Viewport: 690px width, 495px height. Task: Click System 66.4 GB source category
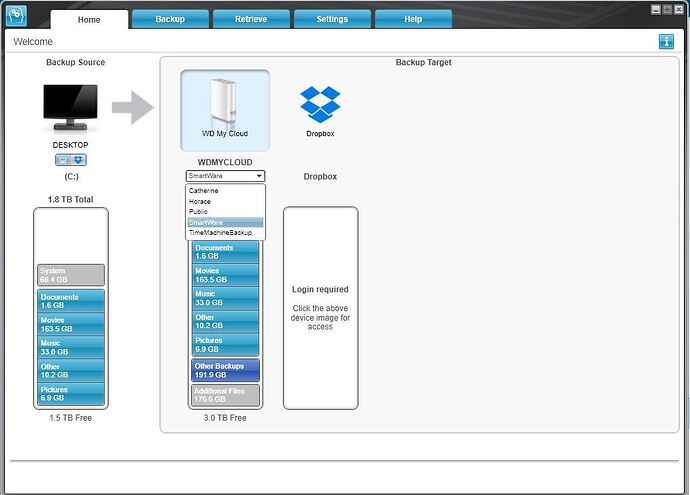click(71, 275)
